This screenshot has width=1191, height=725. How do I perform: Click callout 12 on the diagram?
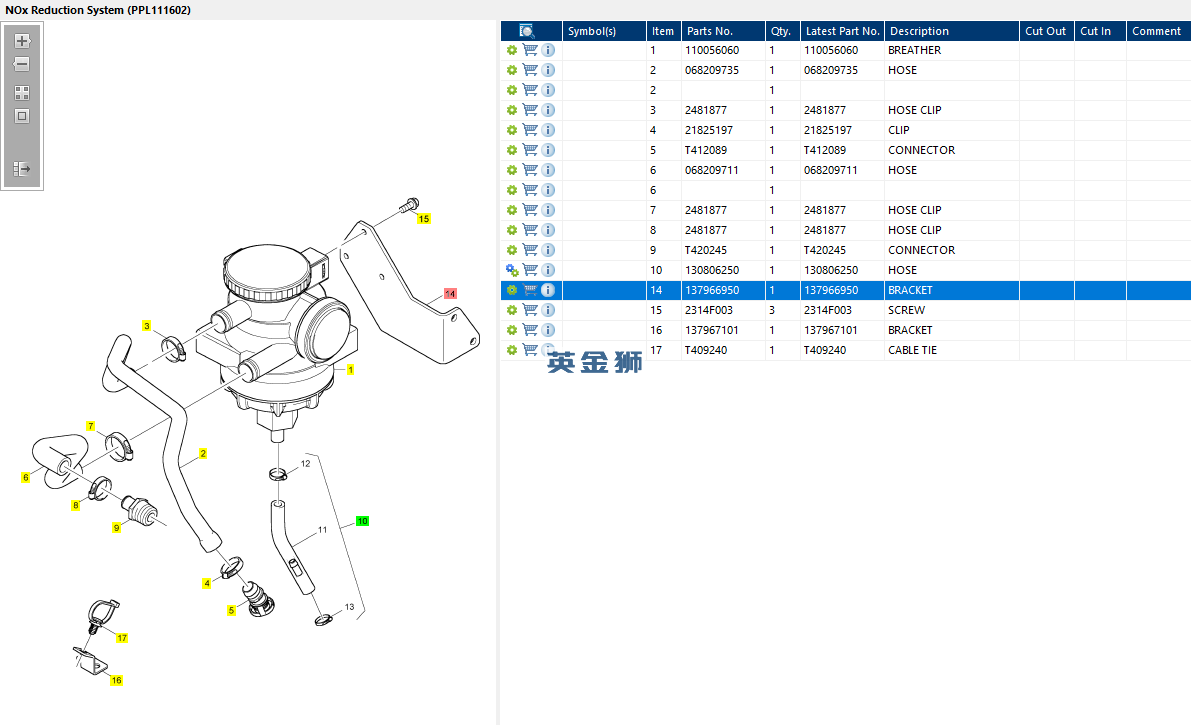(305, 464)
